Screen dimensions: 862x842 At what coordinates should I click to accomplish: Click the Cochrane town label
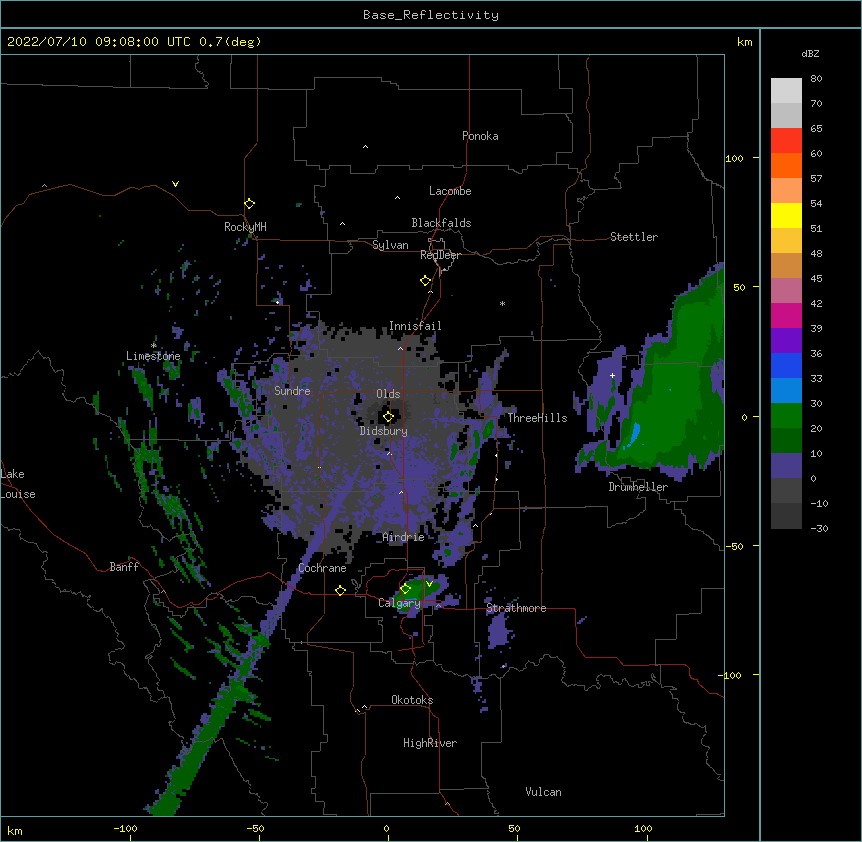click(x=322, y=568)
